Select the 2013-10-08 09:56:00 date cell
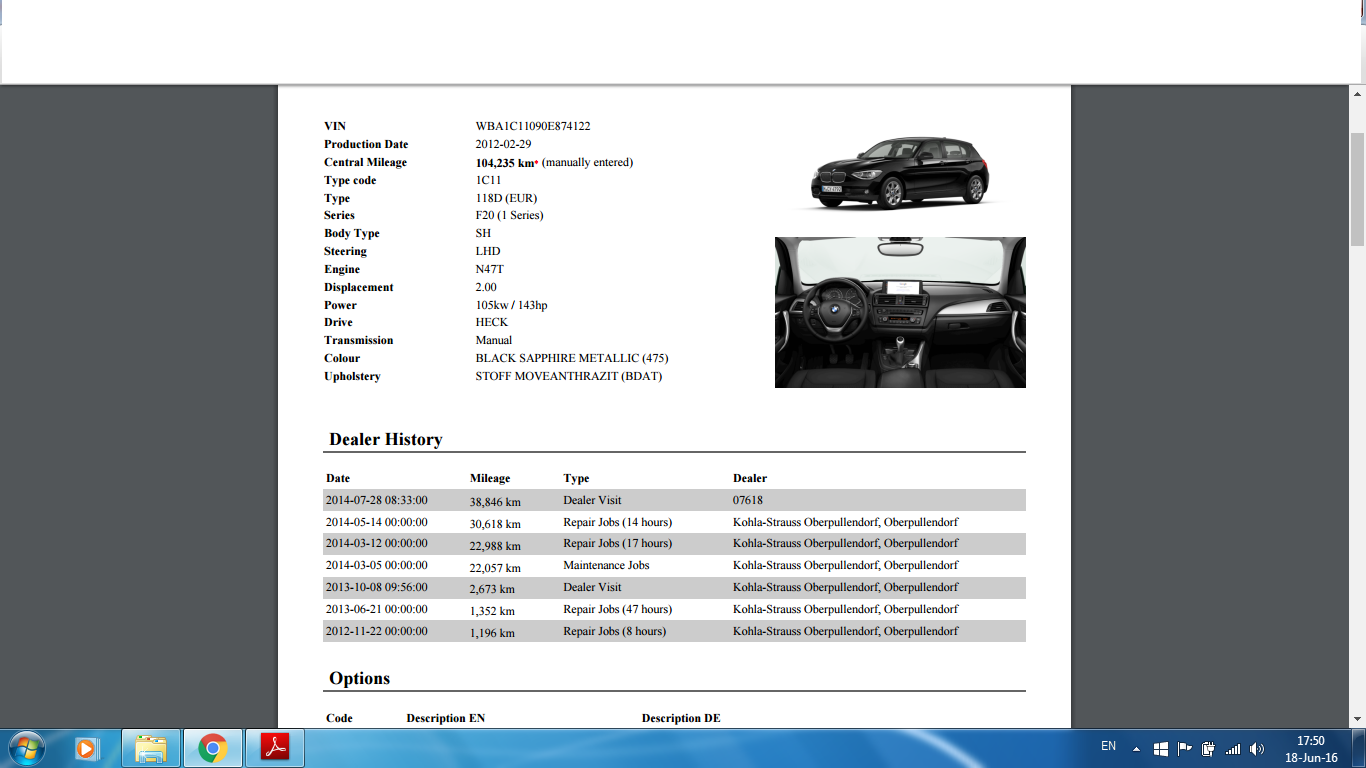This screenshot has width=1366, height=768. point(377,587)
